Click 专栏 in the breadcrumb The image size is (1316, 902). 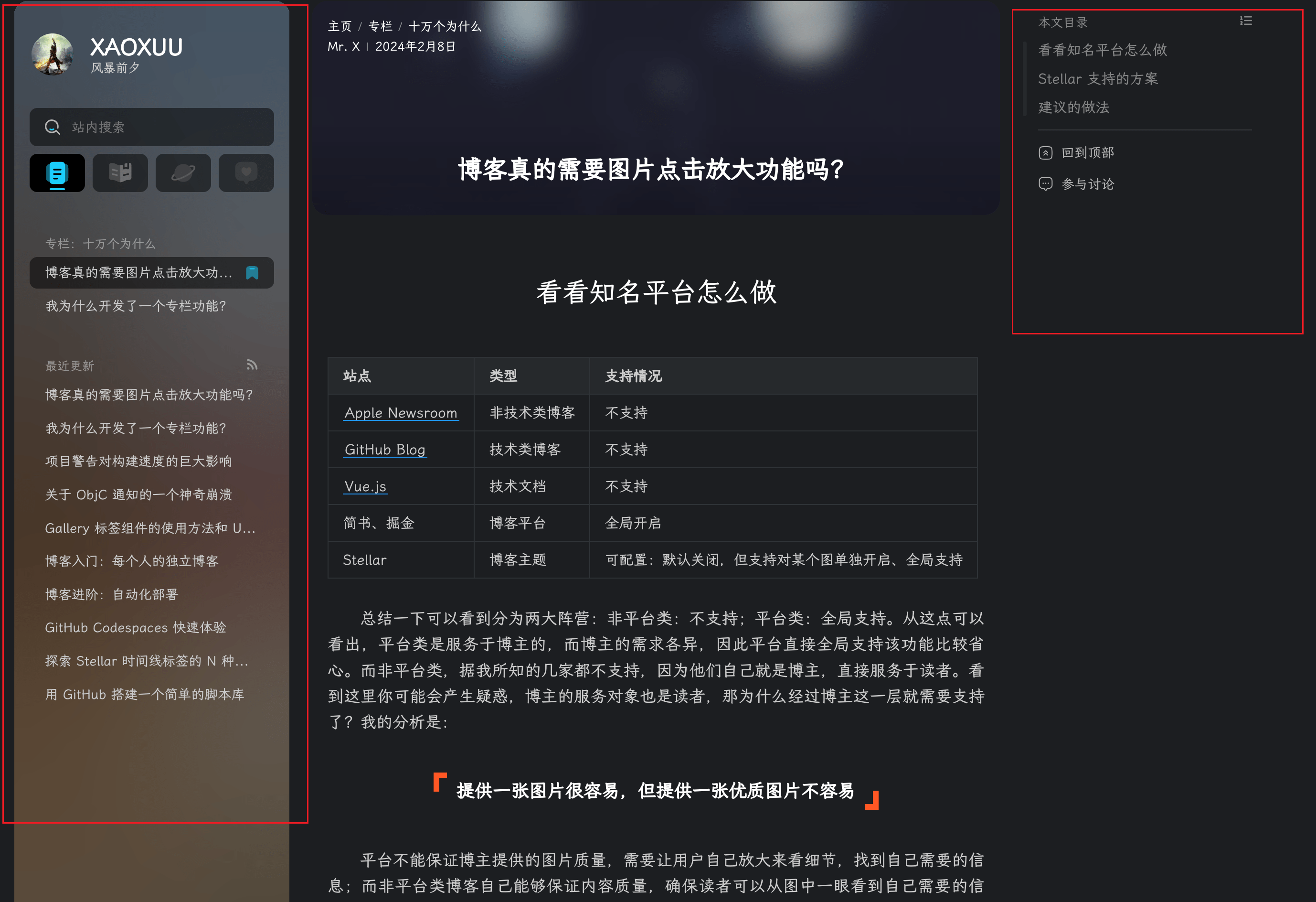point(380,26)
